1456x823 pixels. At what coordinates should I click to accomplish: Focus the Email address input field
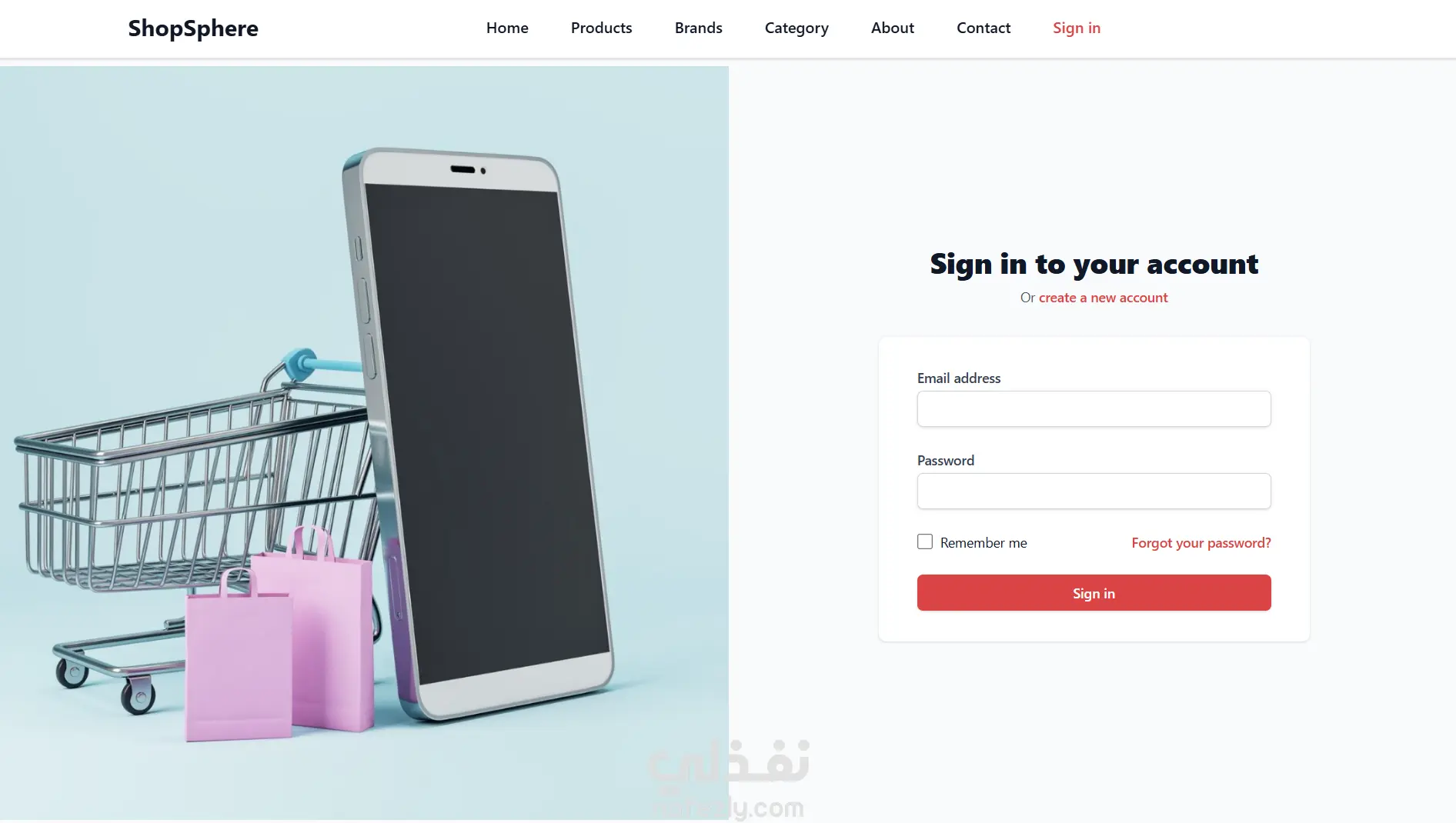1094,408
